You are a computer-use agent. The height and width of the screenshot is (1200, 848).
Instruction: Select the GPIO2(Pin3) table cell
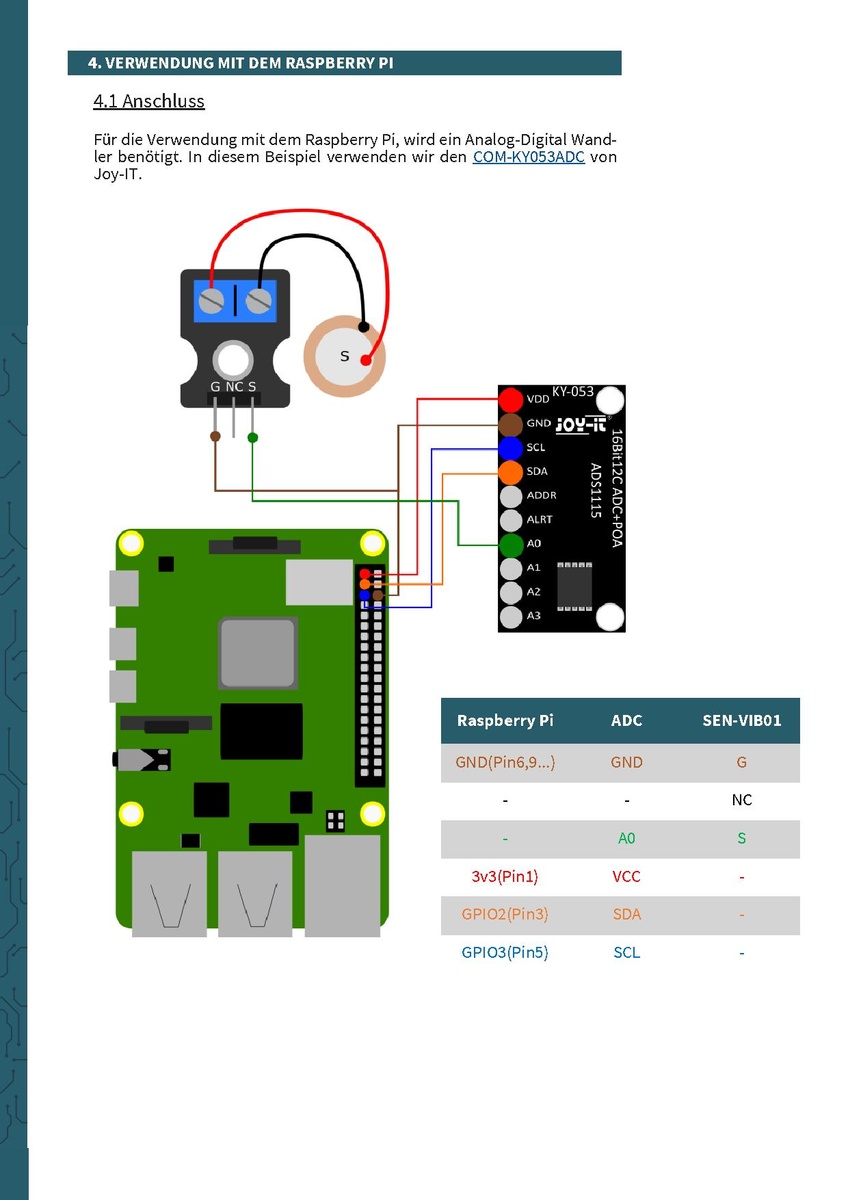(x=505, y=915)
